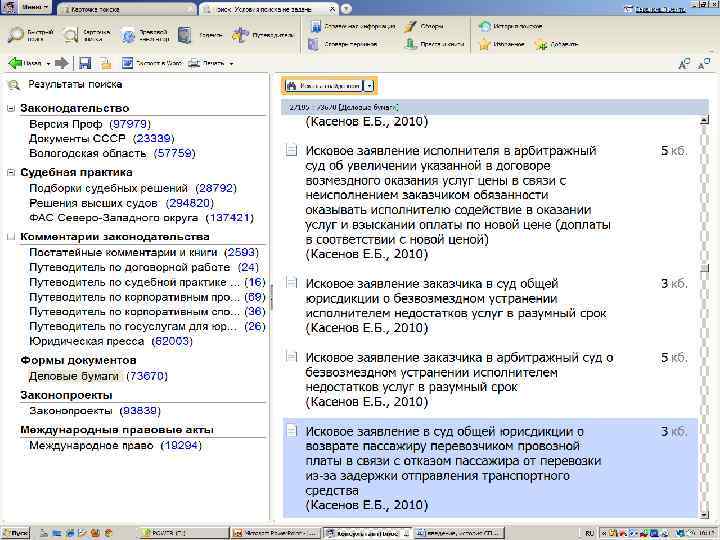Click the Save floppy disk icon
Viewport: 720px width, 540px height.
[x=85, y=63]
